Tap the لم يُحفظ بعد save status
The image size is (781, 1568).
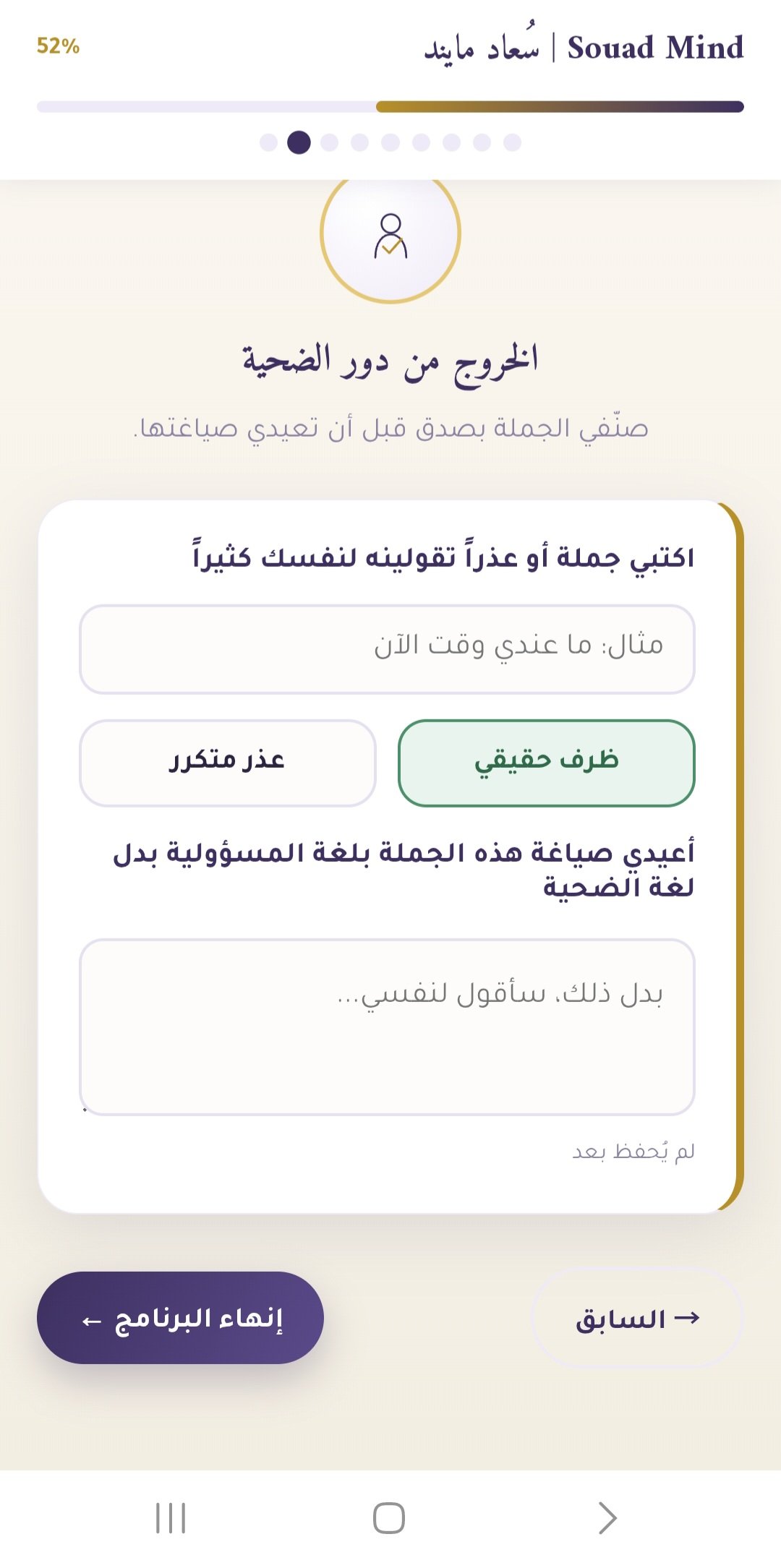pos(633,1151)
